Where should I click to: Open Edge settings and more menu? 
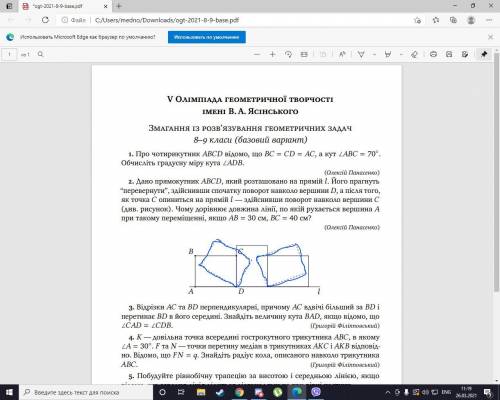click(x=489, y=20)
